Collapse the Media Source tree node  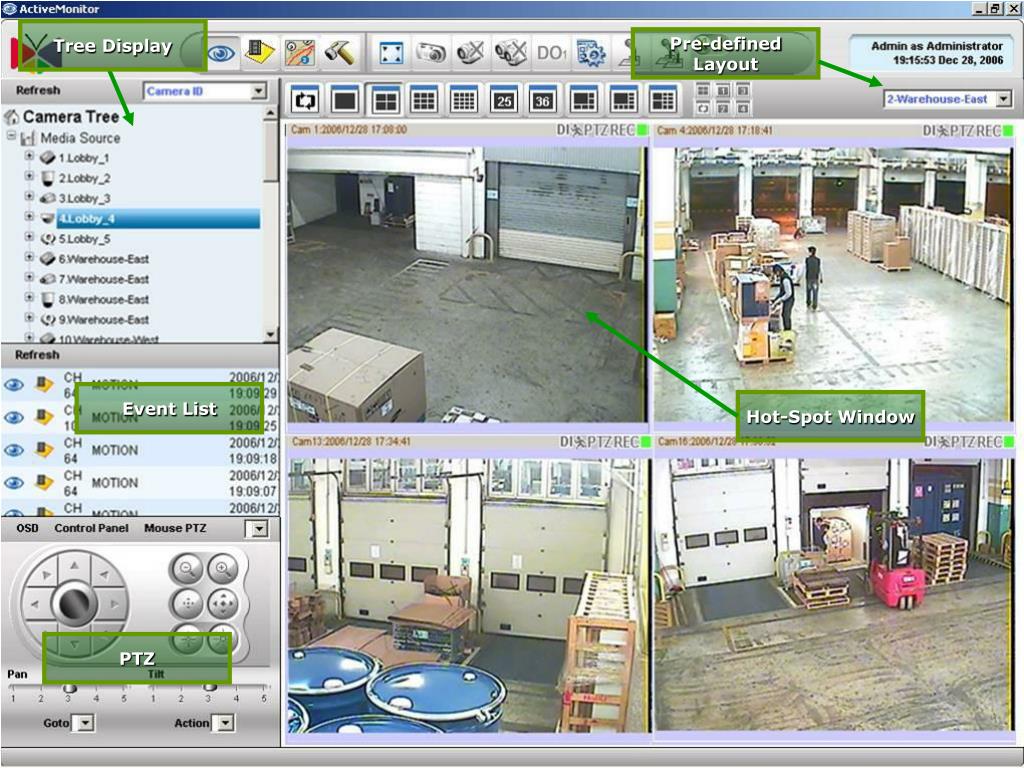(11, 136)
